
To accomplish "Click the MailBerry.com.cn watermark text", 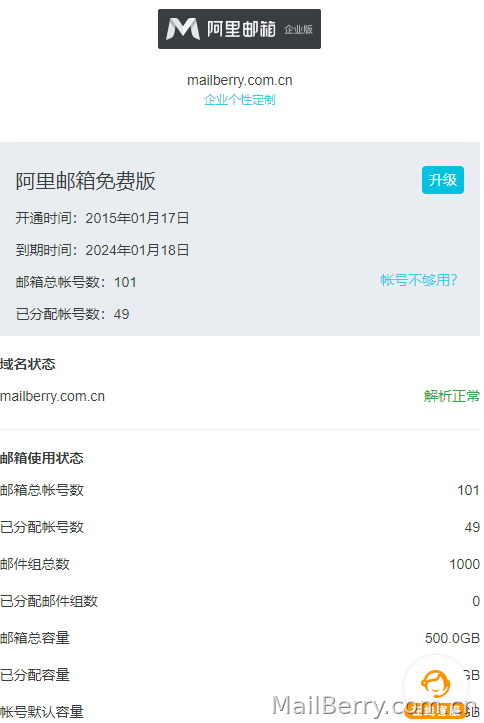I will pyautogui.click(x=374, y=706).
